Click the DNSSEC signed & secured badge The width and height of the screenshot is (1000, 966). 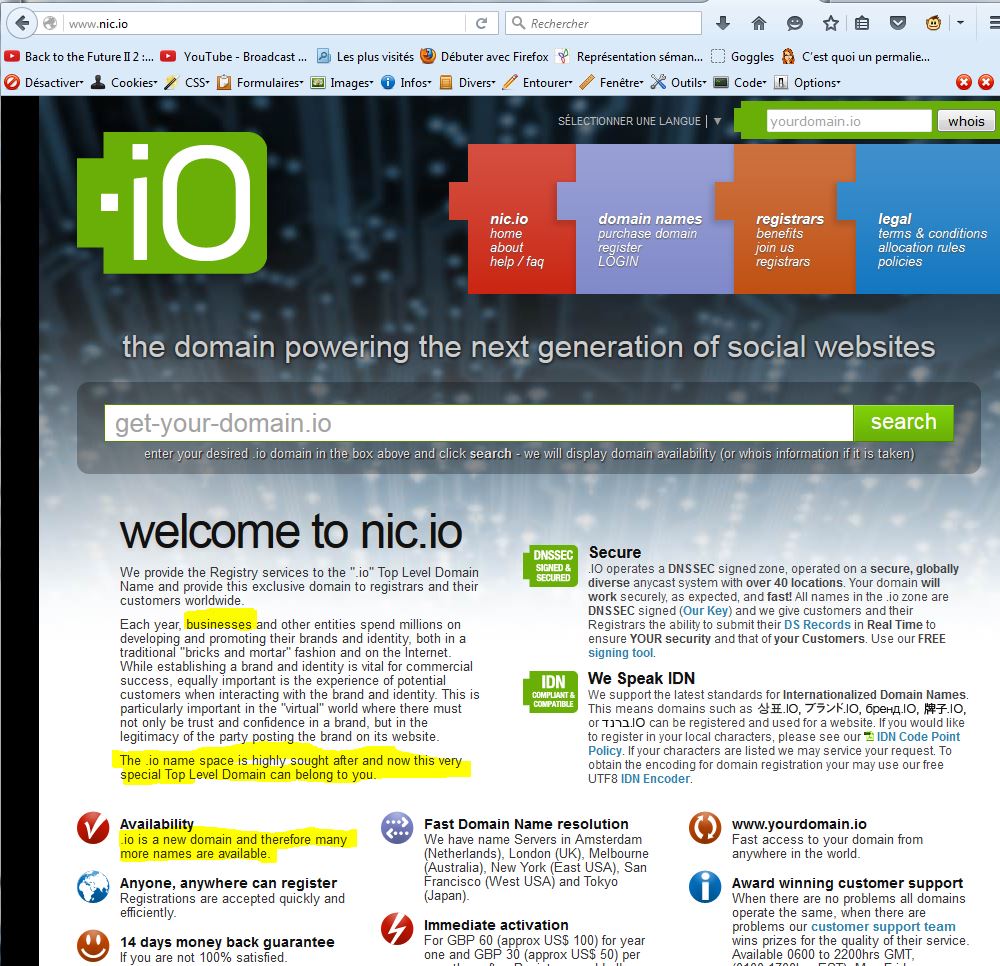(551, 566)
